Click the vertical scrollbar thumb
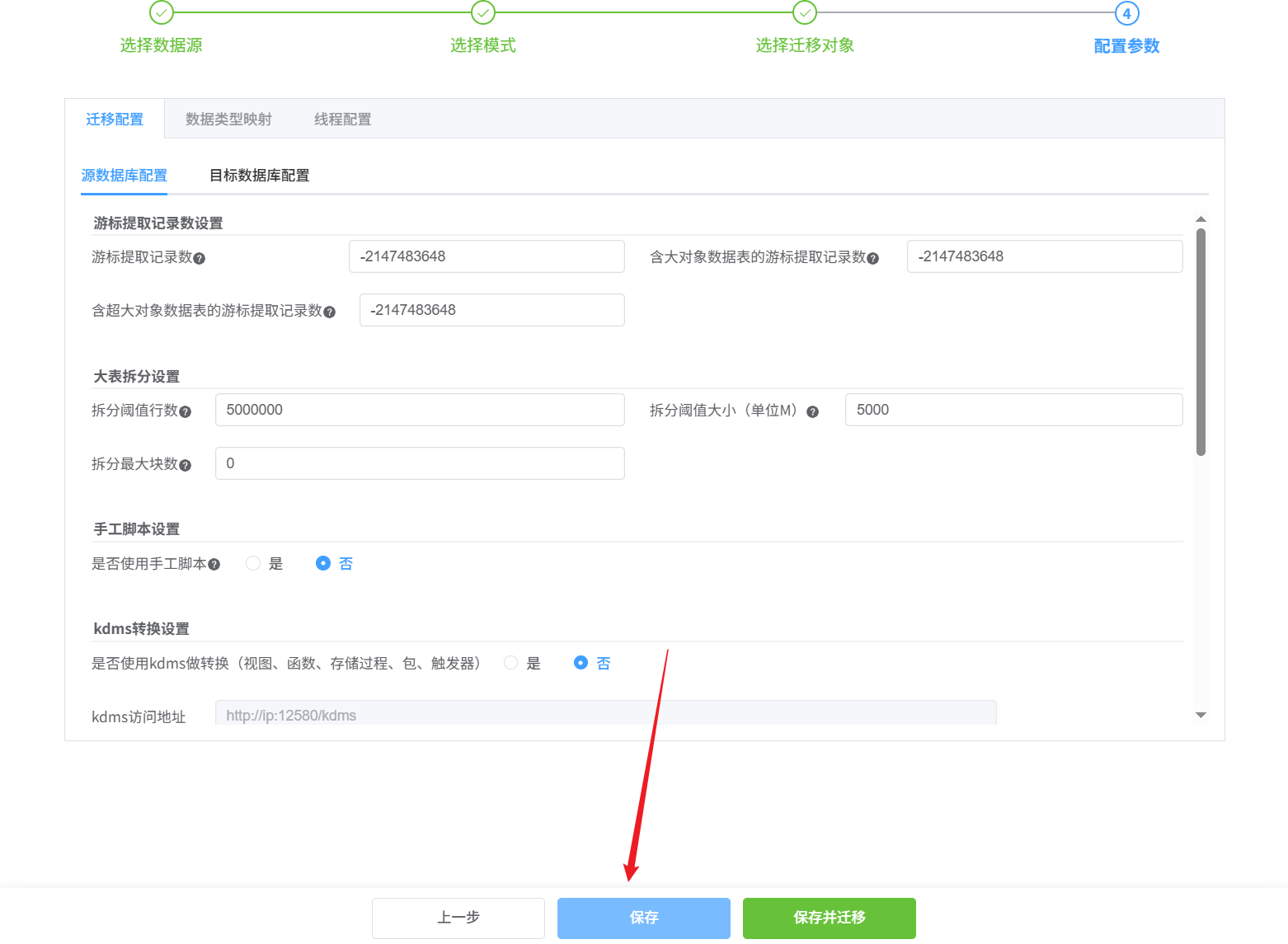Image resolution: width=1288 pixels, height=944 pixels. click(x=1201, y=342)
